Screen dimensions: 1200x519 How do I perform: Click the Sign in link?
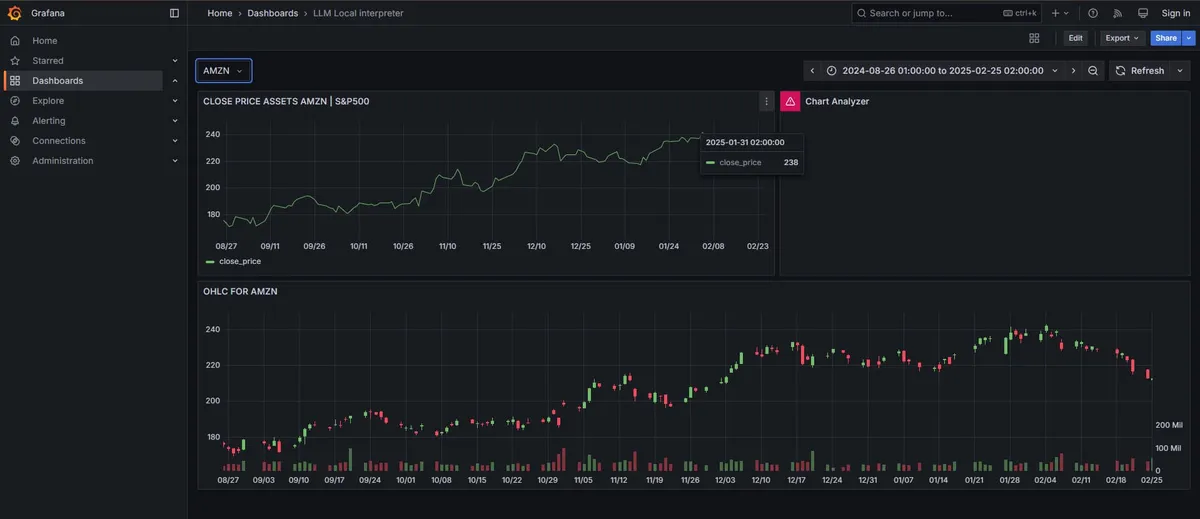coord(1176,13)
